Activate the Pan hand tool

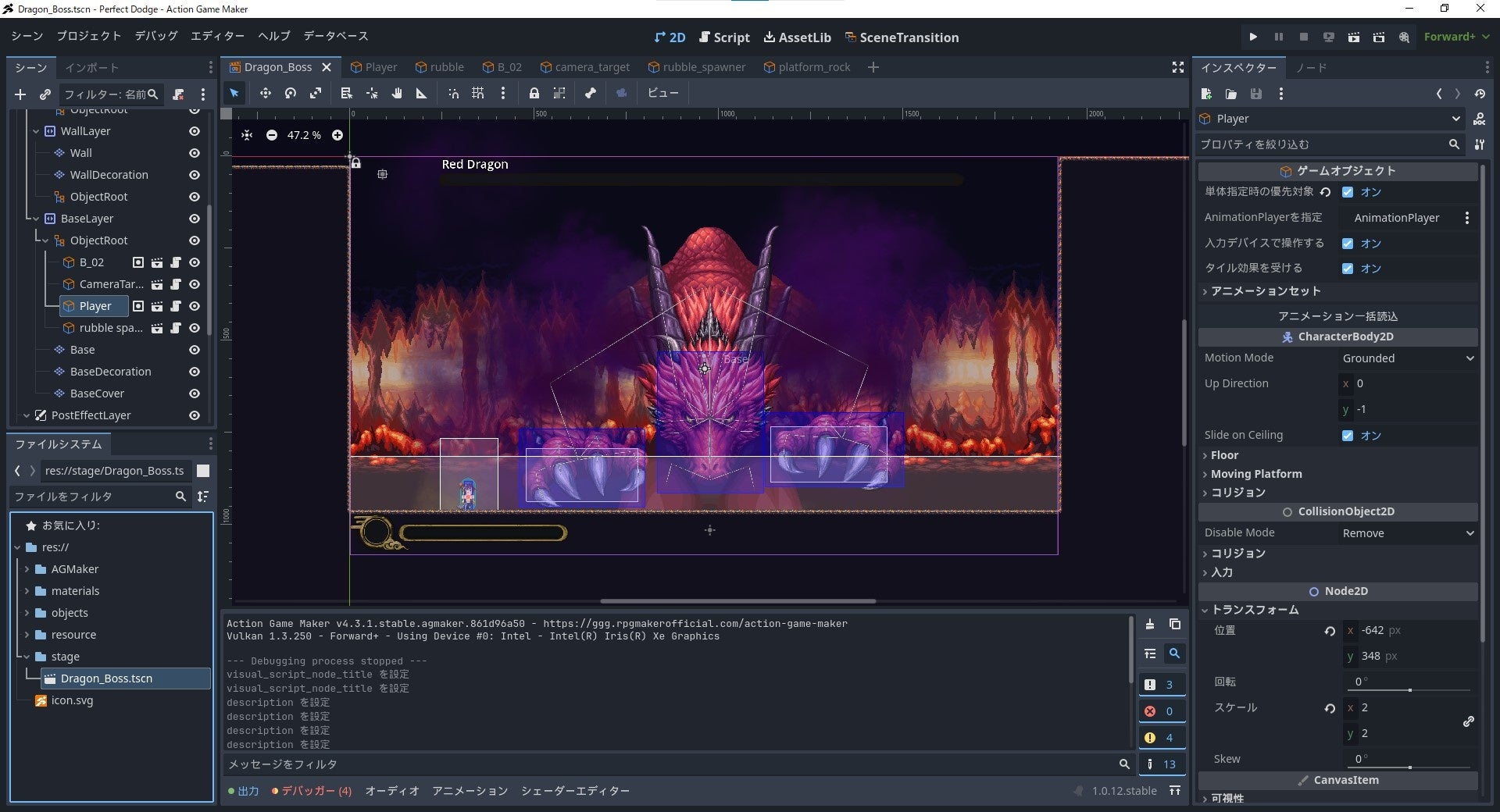397,94
